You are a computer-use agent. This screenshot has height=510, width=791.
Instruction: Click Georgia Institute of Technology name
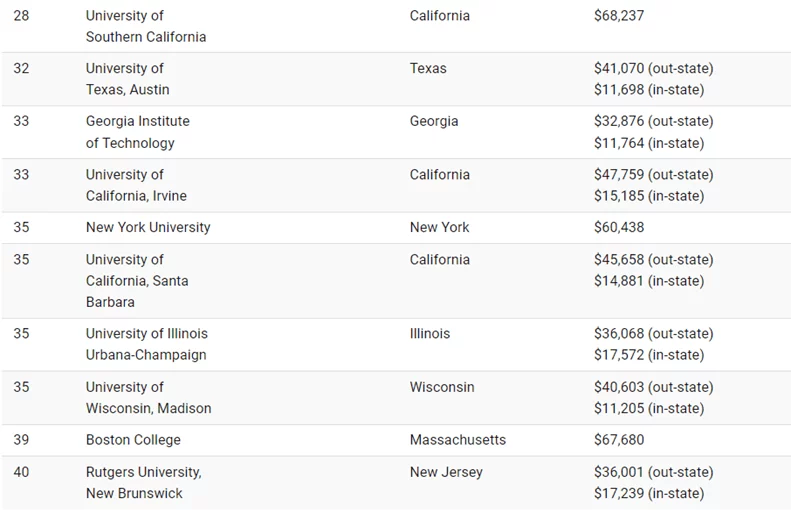coord(138,132)
